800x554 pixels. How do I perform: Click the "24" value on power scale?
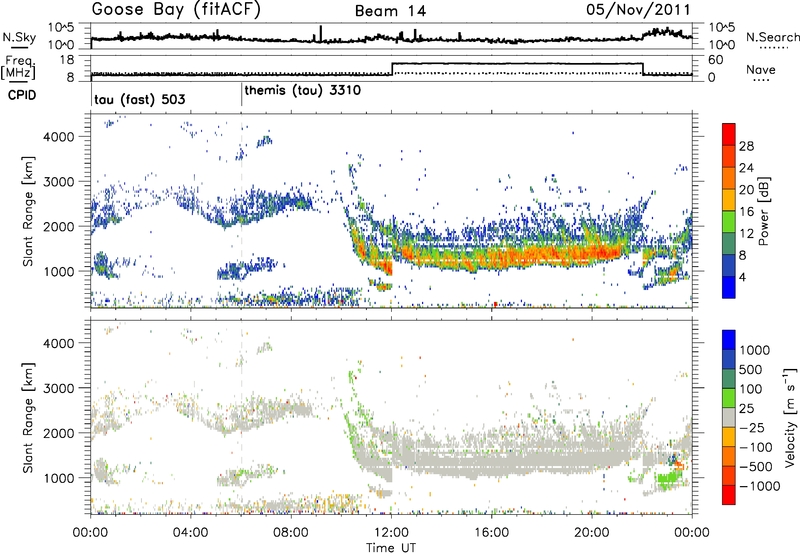(746, 168)
